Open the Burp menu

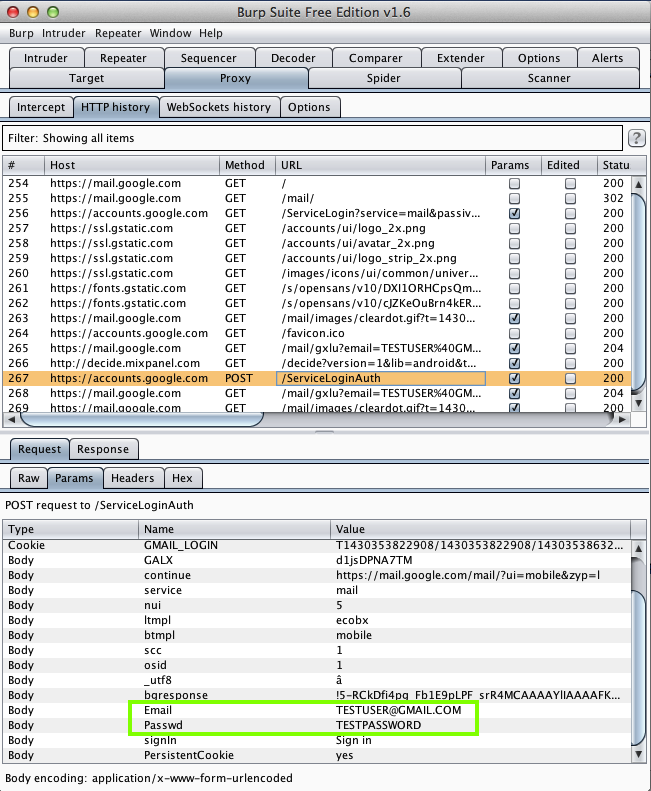pyautogui.click(x=21, y=33)
